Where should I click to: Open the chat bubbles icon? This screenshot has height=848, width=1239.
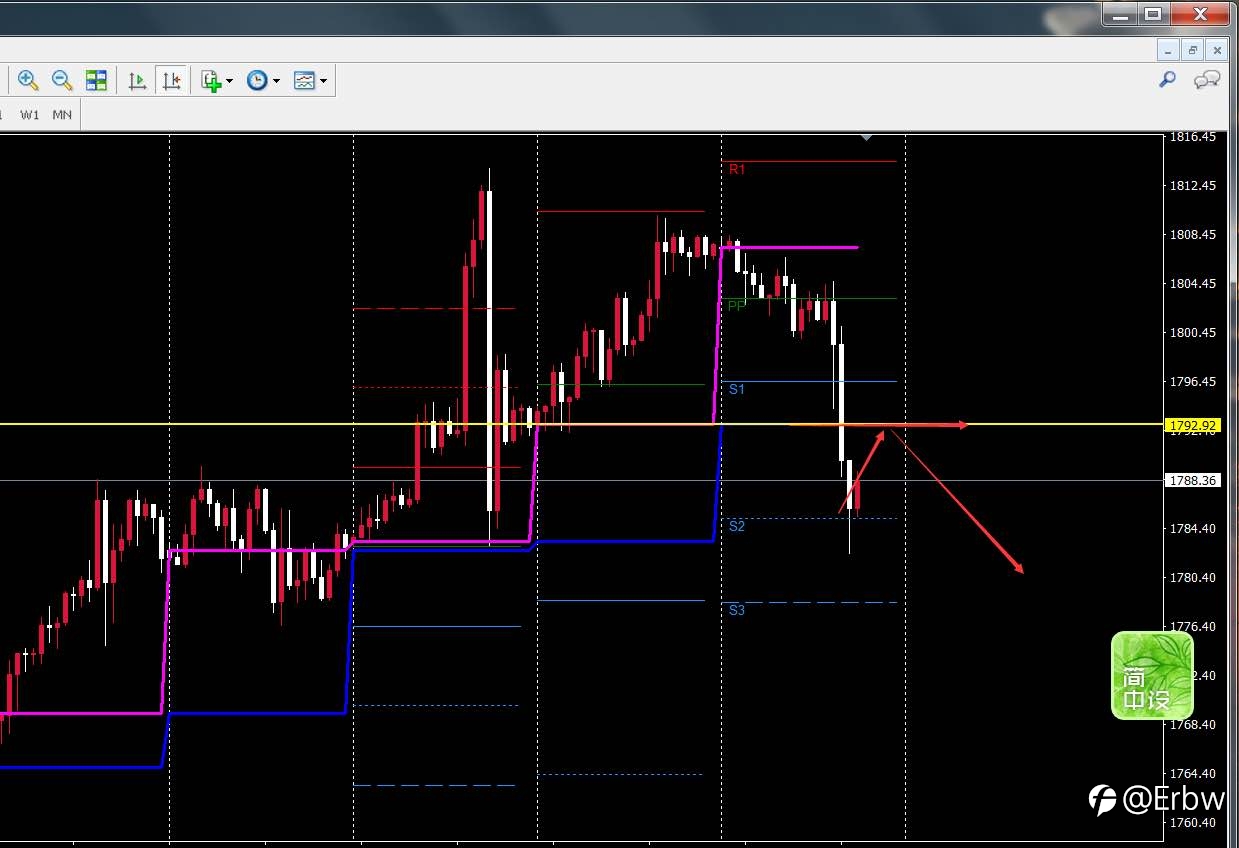pyautogui.click(x=1207, y=79)
